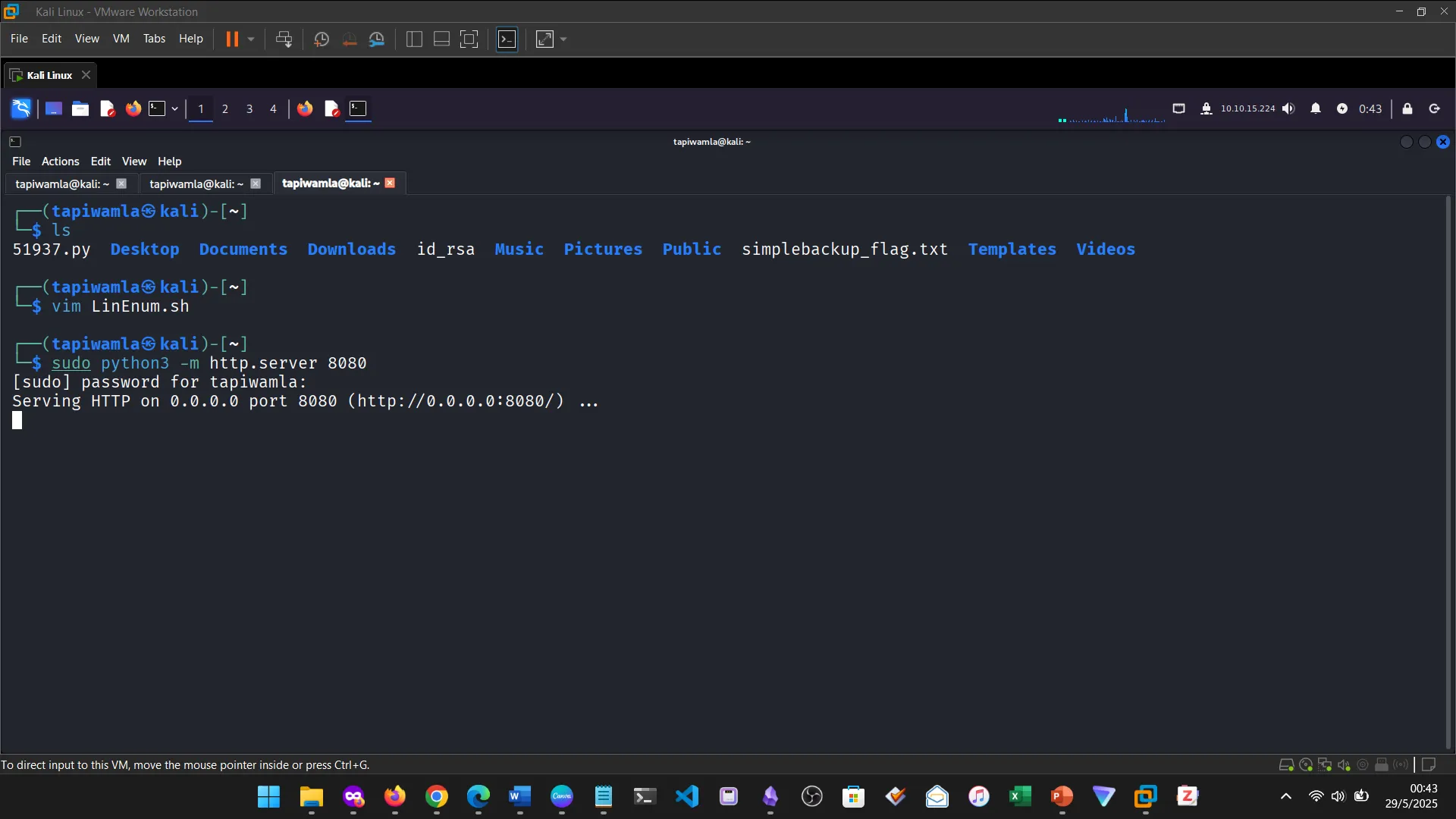Lock the Kali session from the panel
This screenshot has width=1456, height=819.
[1407, 108]
